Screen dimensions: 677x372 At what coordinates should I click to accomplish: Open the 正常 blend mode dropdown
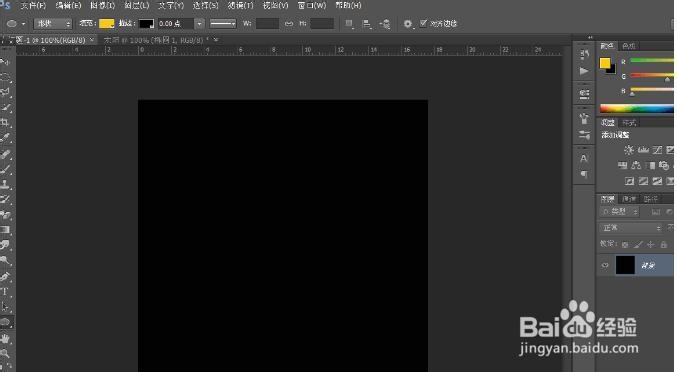point(631,228)
